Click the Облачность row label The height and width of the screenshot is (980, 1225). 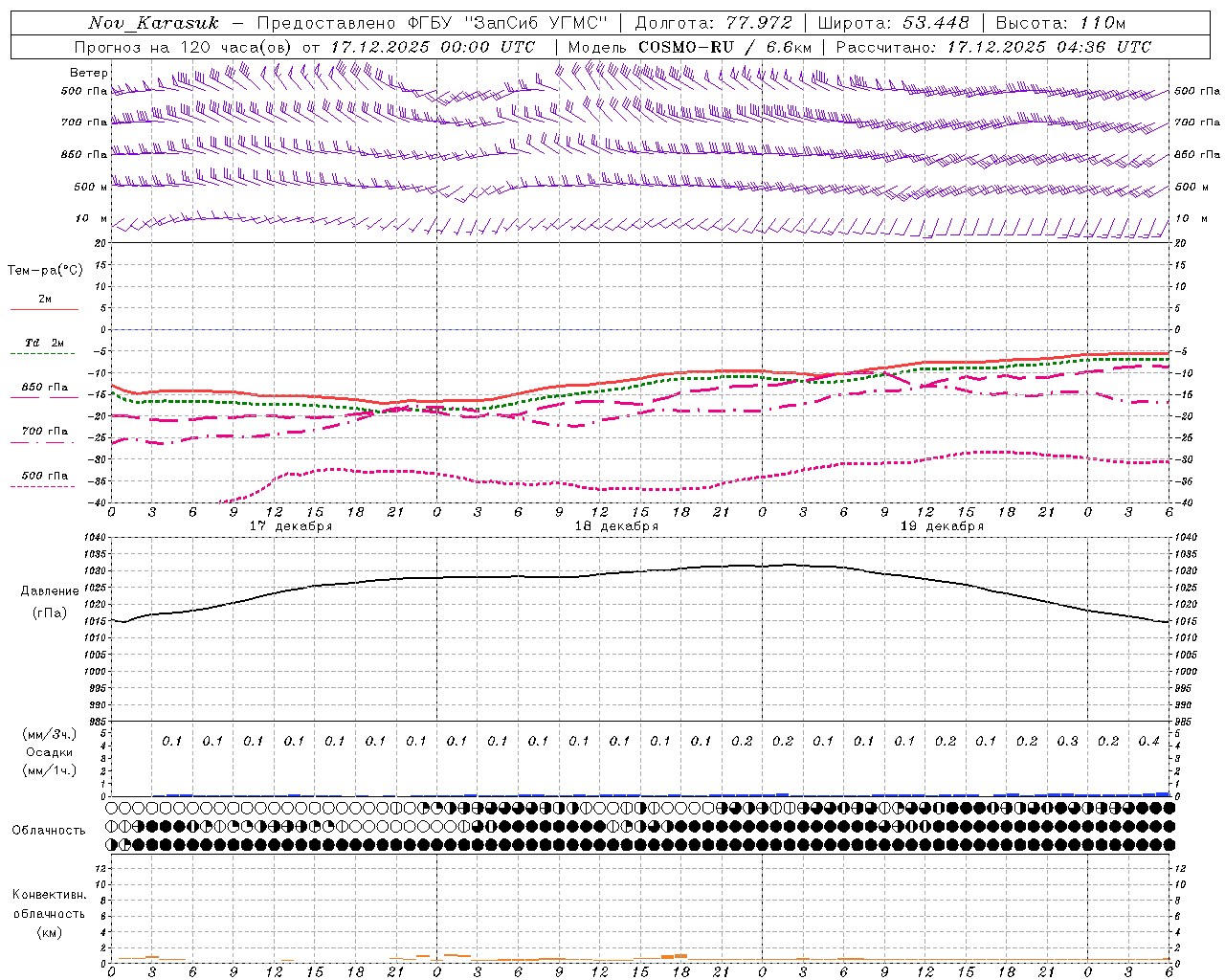click(48, 831)
